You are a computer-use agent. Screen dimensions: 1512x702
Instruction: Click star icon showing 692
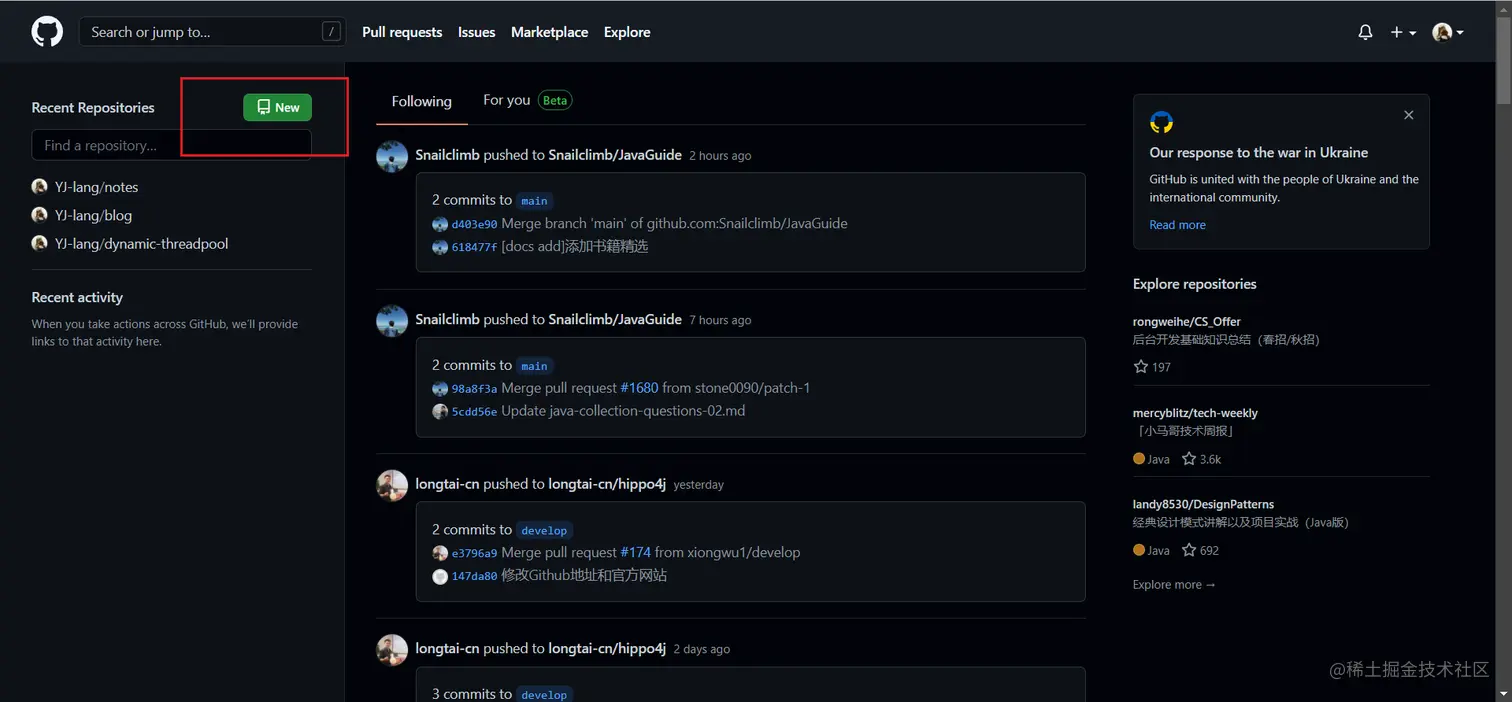1189,550
